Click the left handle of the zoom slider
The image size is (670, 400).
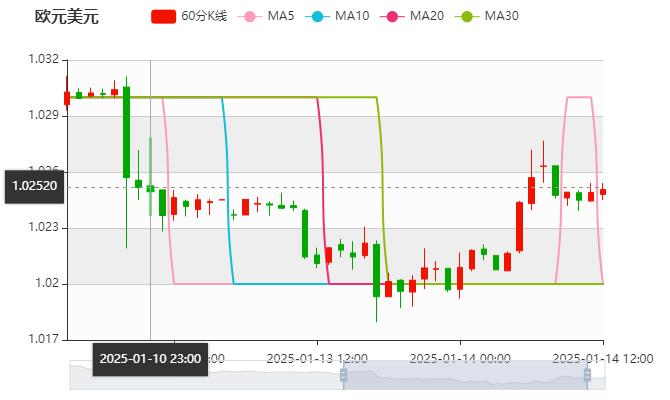[341, 375]
